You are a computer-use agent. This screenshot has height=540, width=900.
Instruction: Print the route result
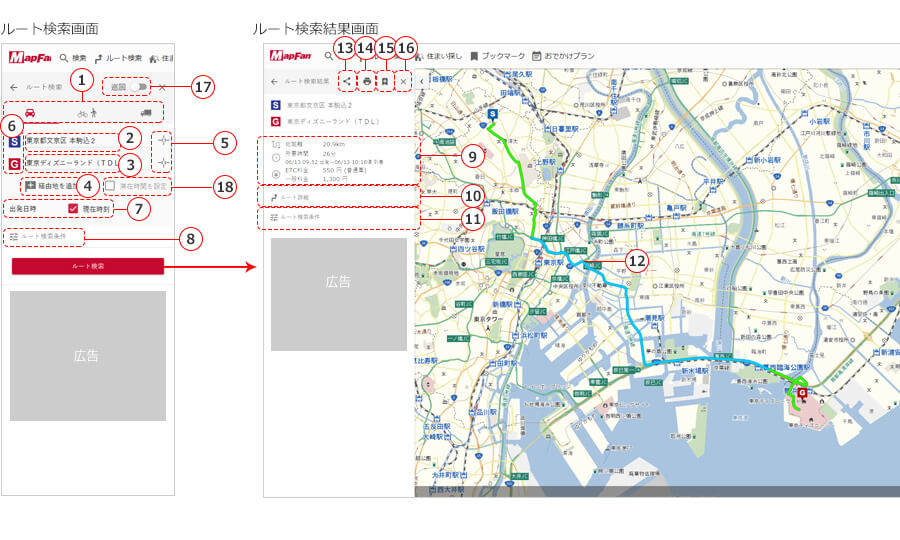click(367, 81)
